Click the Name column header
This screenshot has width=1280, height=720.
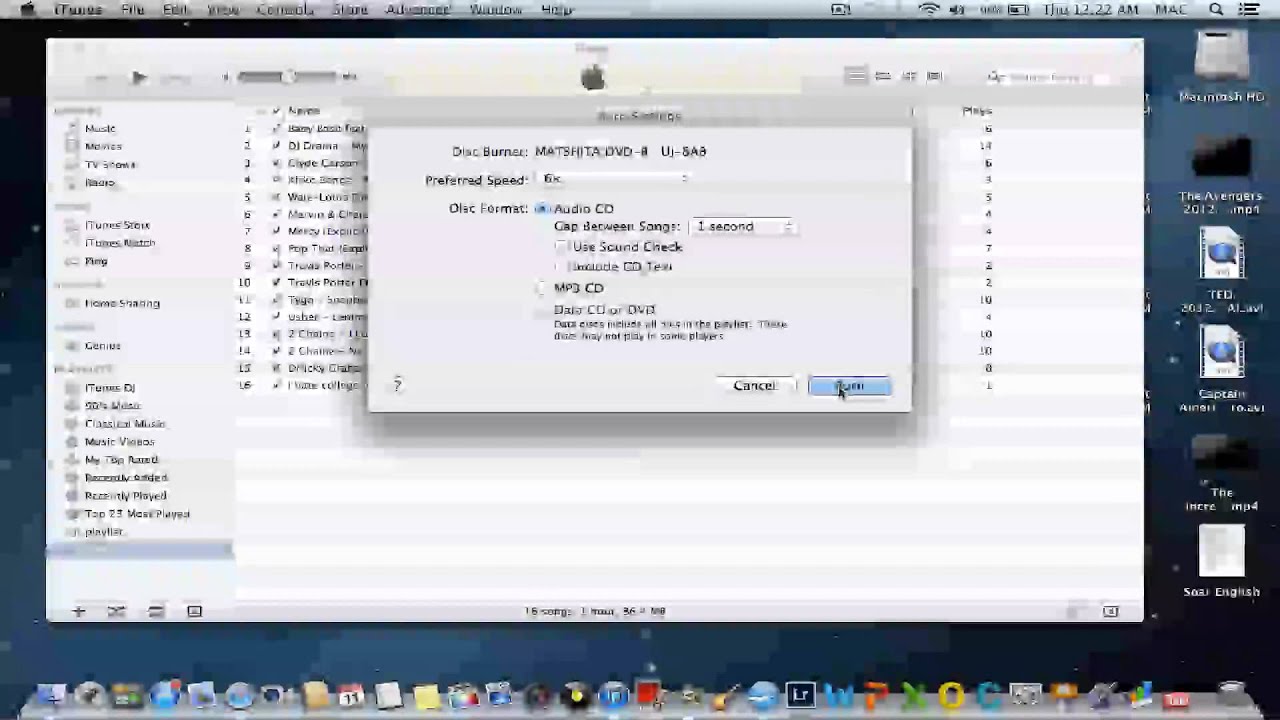304,111
